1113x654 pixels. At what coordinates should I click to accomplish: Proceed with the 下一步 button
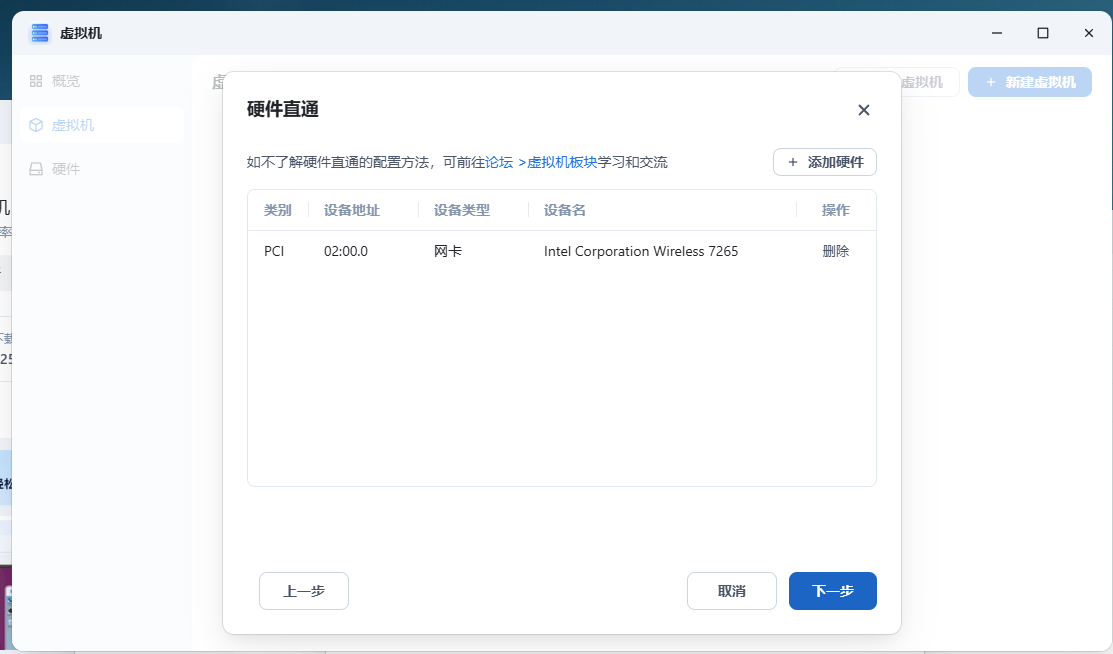point(832,591)
